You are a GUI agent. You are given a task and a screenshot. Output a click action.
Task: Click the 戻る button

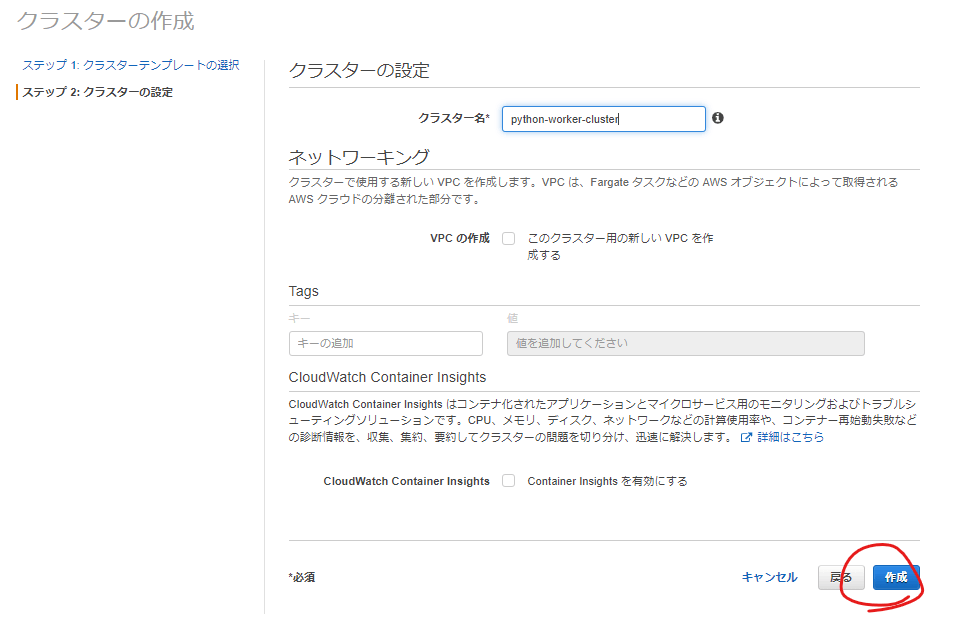click(841, 577)
